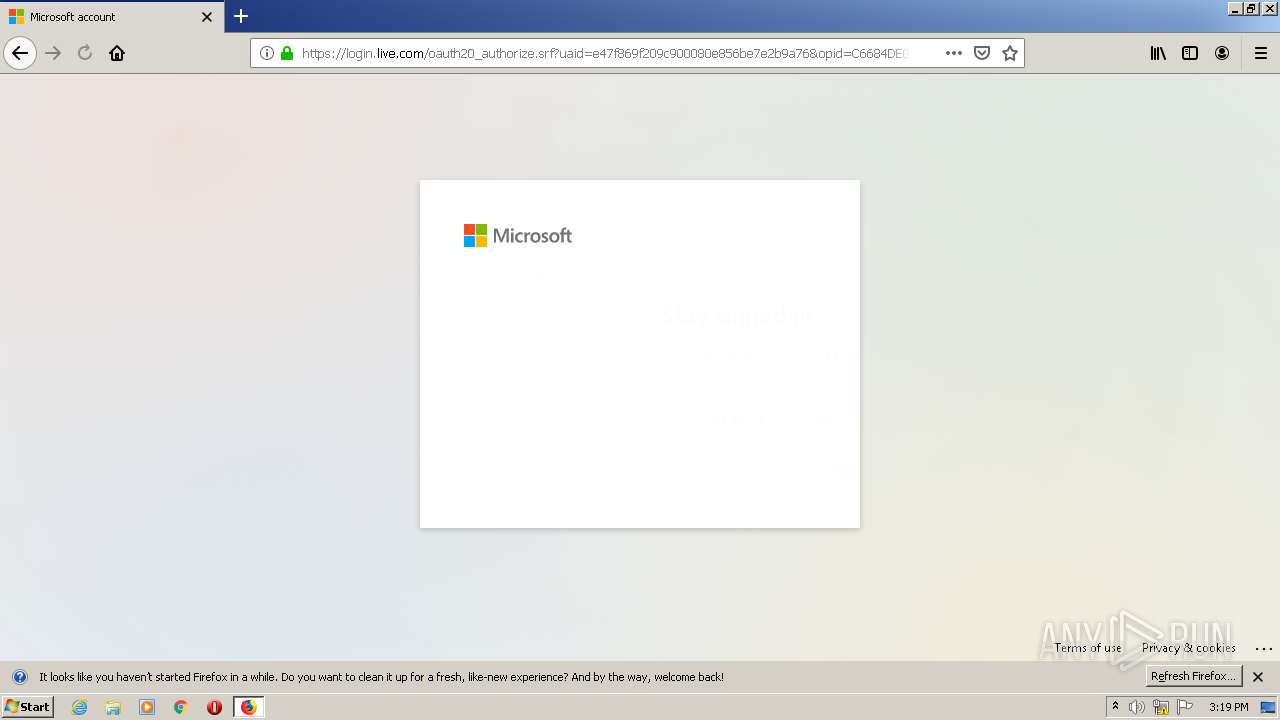The image size is (1280, 720).
Task: Click the Microsoft logo
Action: coord(518,235)
